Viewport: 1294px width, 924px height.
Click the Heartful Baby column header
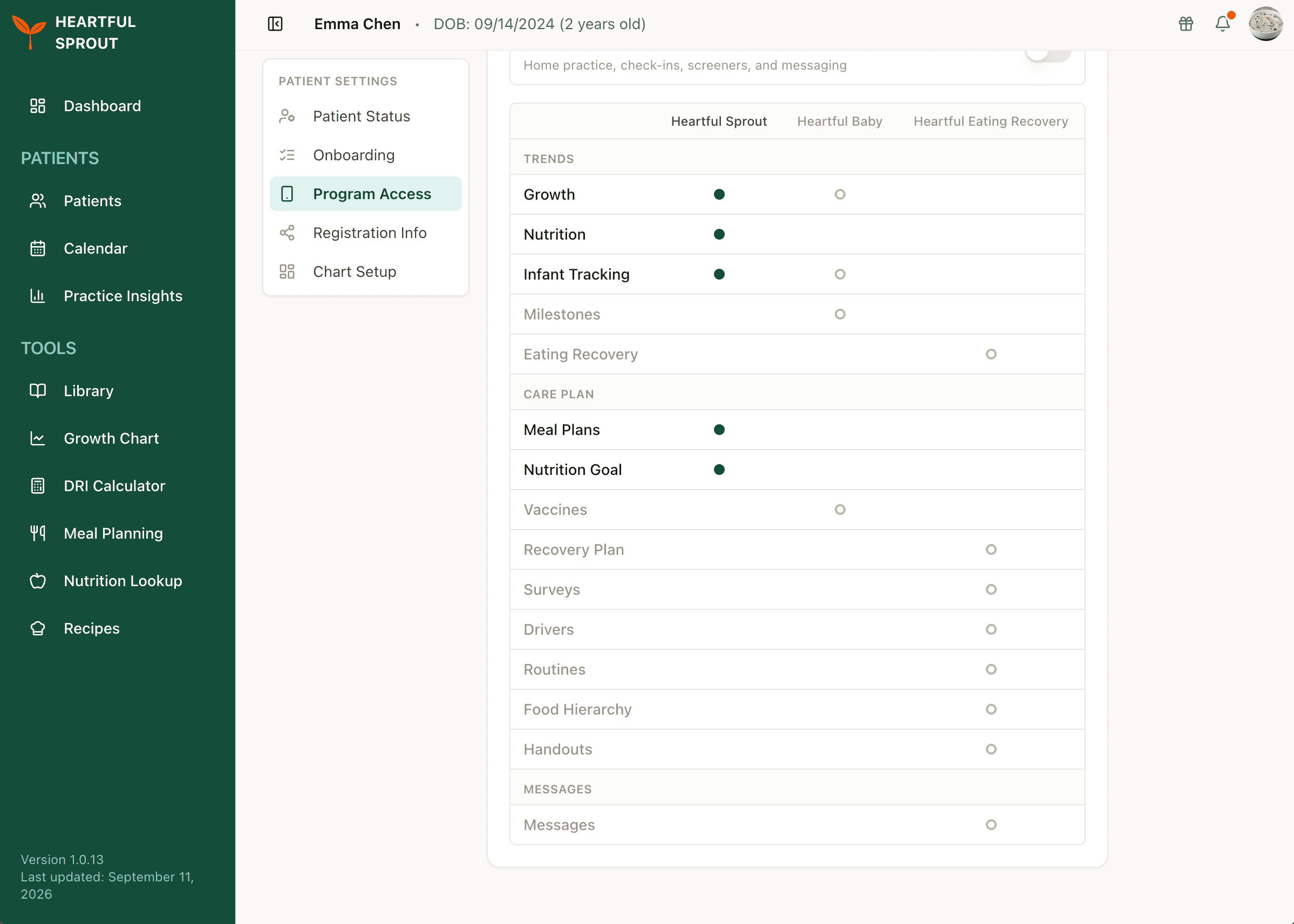pos(840,121)
